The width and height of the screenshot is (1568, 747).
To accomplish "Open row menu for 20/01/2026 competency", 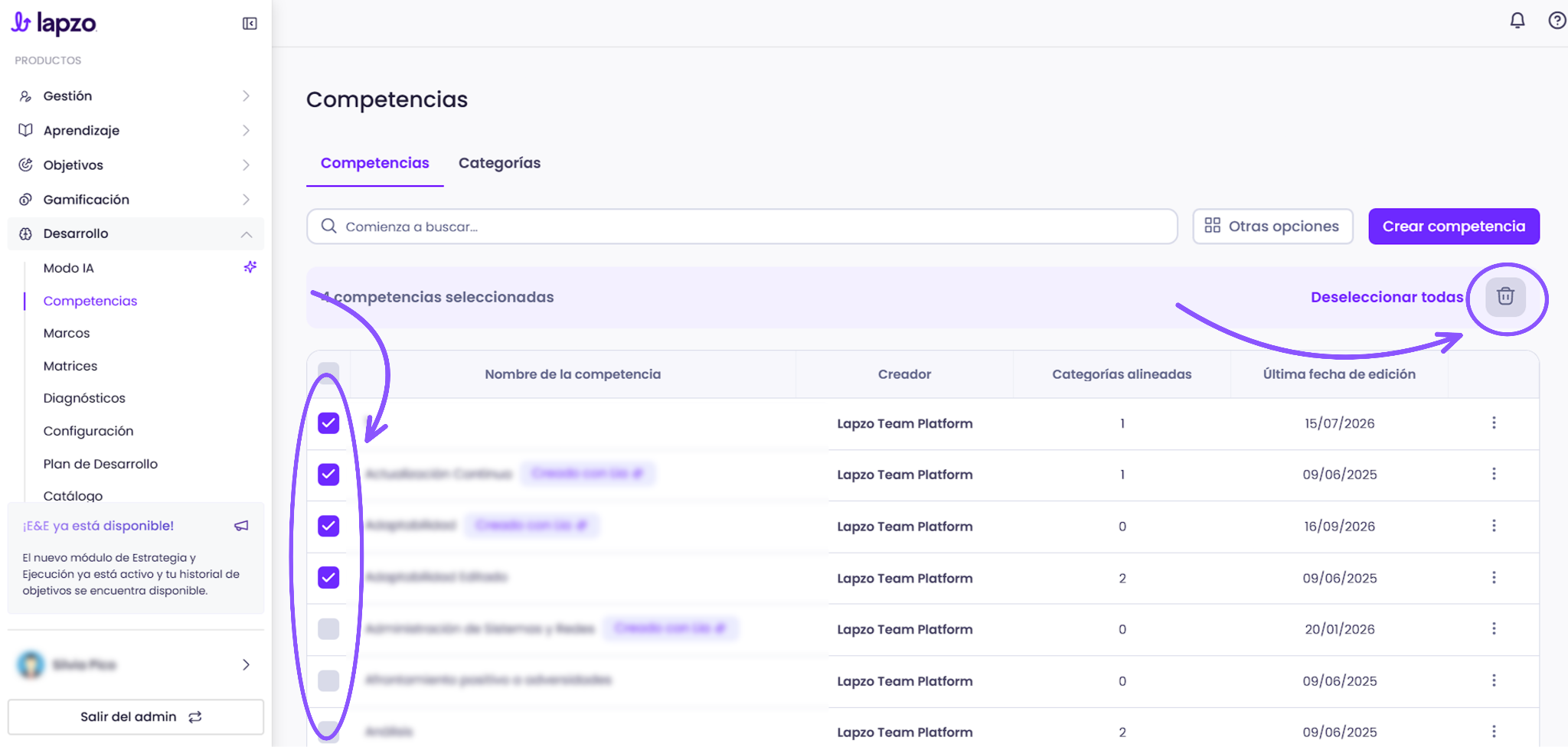I will pos(1494,629).
